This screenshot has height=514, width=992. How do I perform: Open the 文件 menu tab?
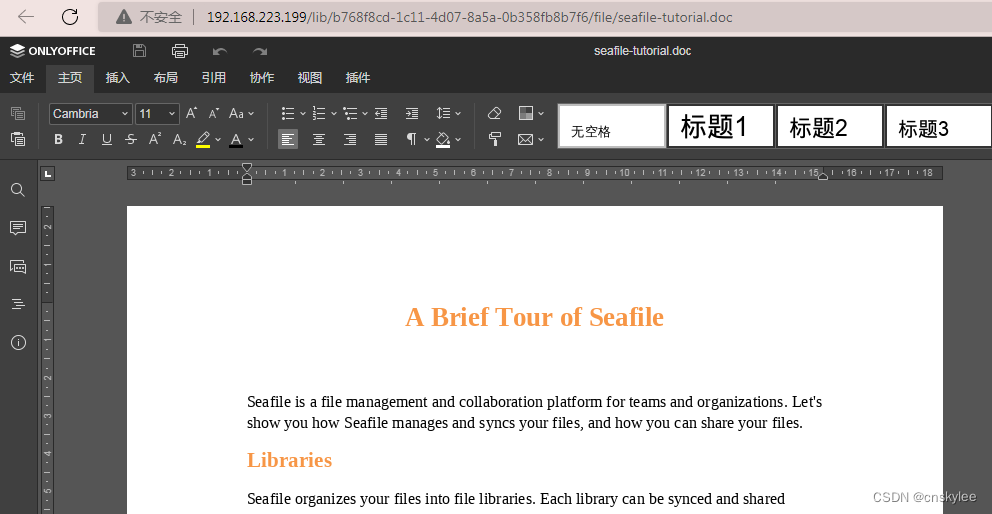pos(22,78)
